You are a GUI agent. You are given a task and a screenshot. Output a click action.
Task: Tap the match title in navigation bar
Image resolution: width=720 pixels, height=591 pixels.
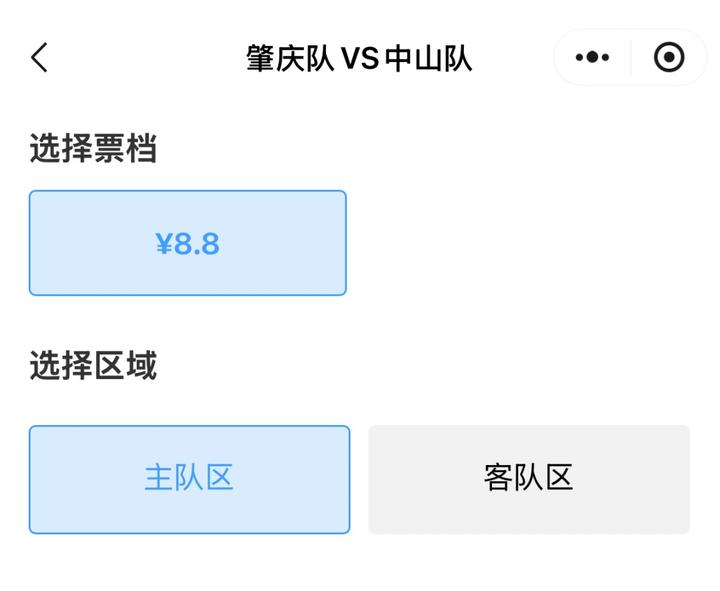(359, 59)
